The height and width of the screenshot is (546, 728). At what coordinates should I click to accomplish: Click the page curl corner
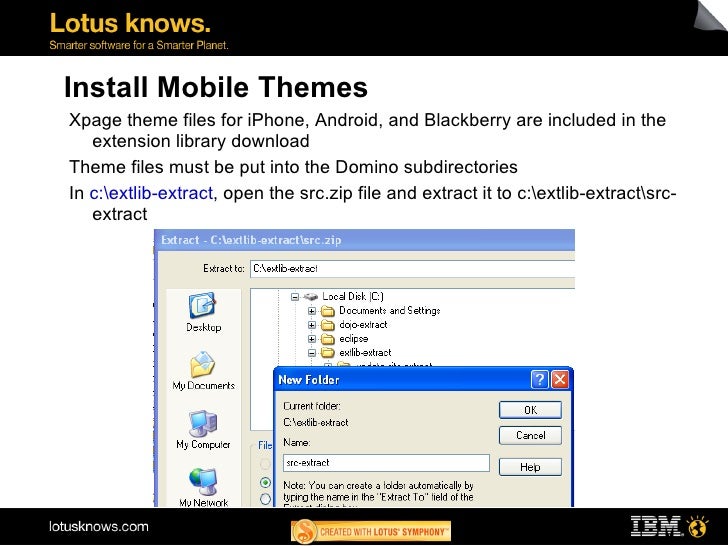[709, 16]
